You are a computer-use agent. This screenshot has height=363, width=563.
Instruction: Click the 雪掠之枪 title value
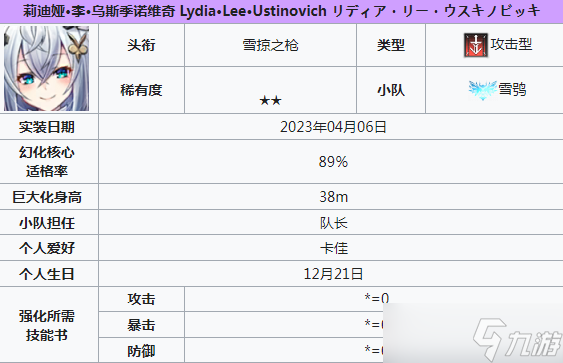(x=270, y=45)
